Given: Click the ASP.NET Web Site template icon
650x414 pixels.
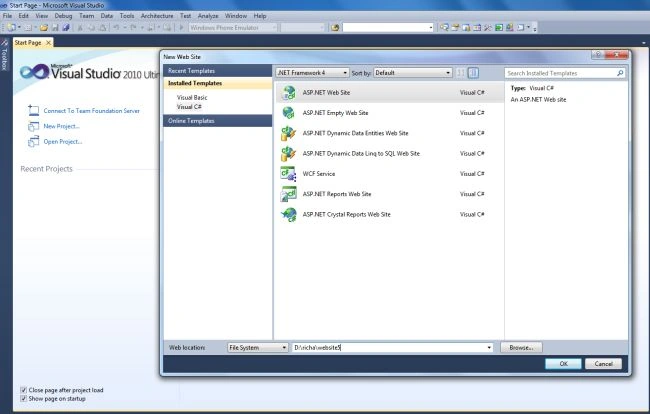Looking at the screenshot, I should [x=289, y=92].
